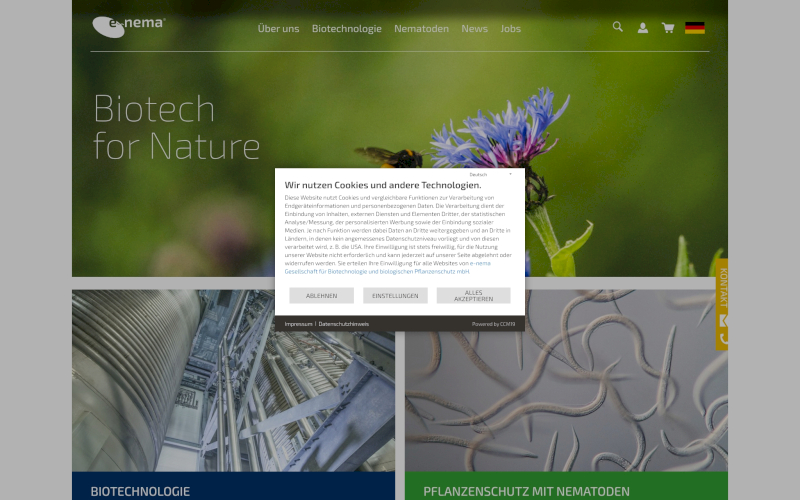800x500 pixels.
Task: Click the German flag language icon
Action: (695, 28)
